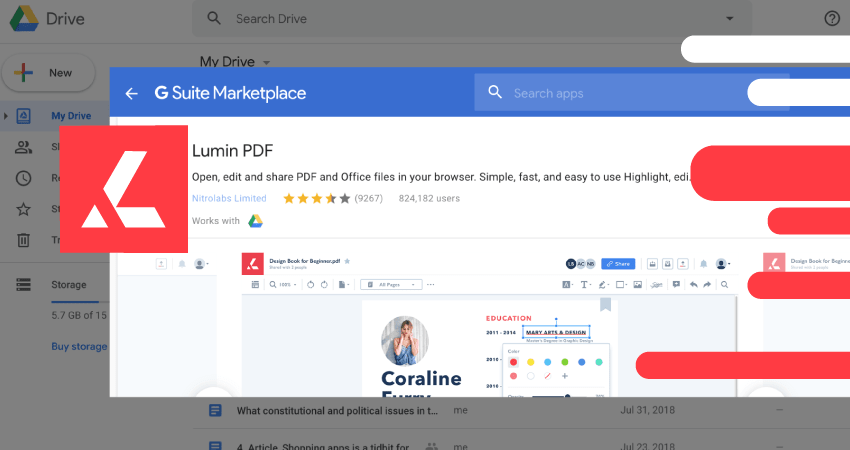Click the Storage icon in sidebar
Screen dimensions: 850x450
[x=24, y=285]
